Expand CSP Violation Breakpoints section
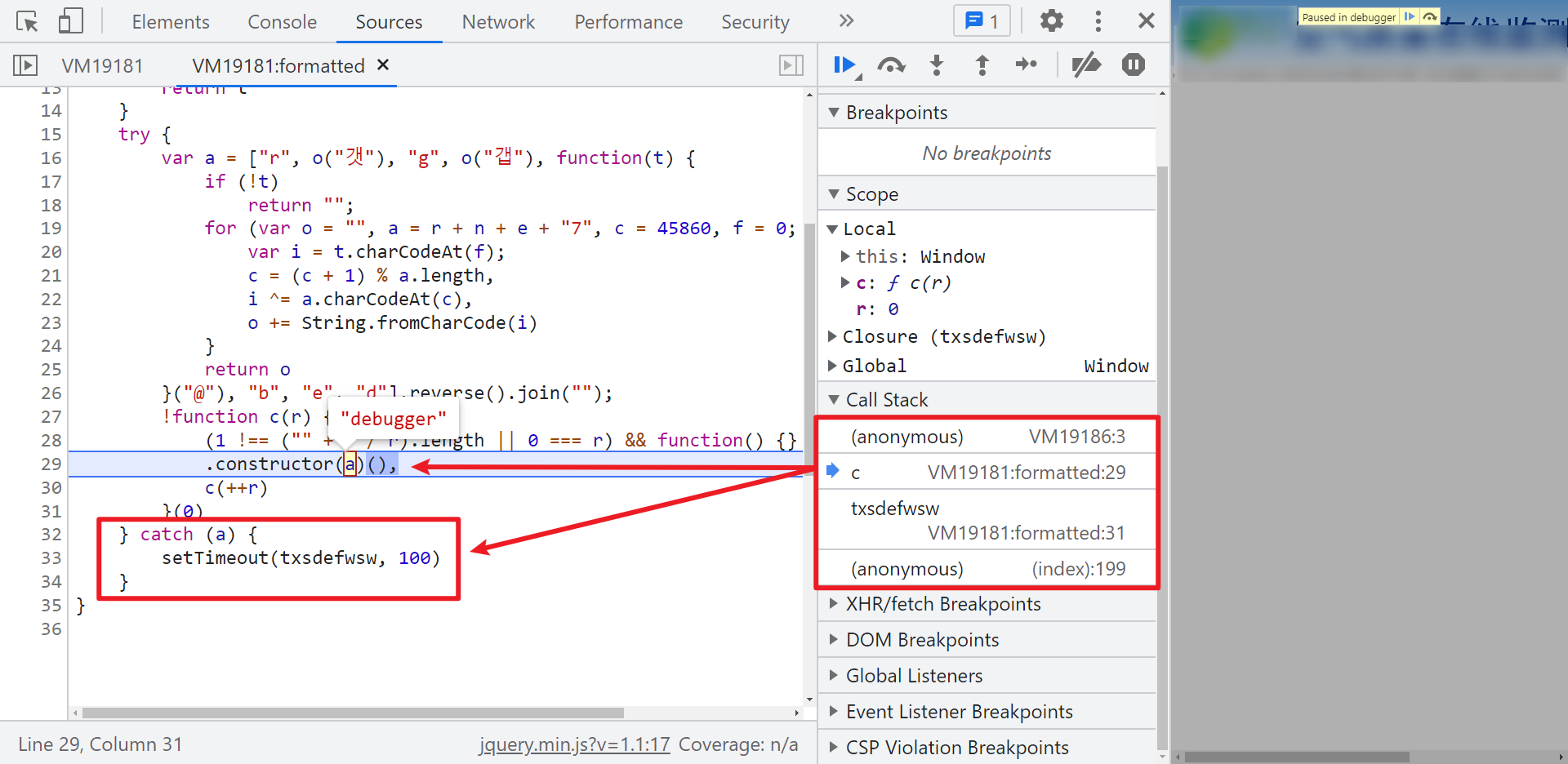The height and width of the screenshot is (764, 1568). point(987,748)
